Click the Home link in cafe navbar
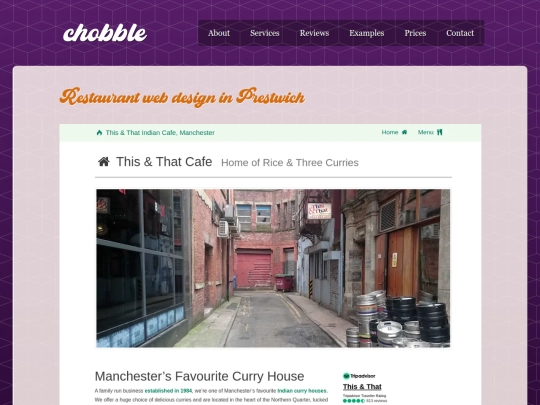Image resolution: width=540 pixels, height=405 pixels. pyautogui.click(x=390, y=132)
